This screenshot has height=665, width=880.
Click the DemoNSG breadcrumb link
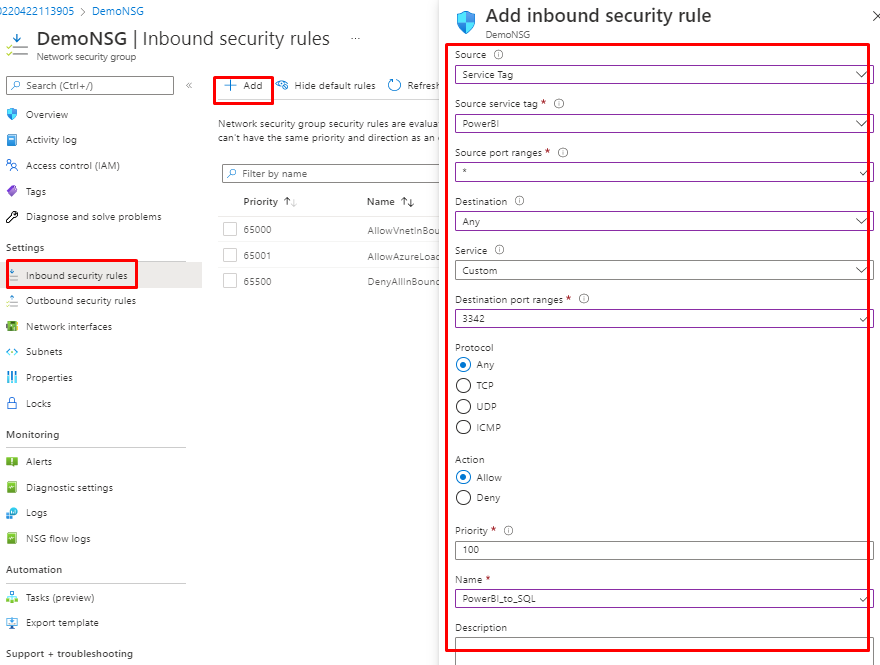(120, 11)
